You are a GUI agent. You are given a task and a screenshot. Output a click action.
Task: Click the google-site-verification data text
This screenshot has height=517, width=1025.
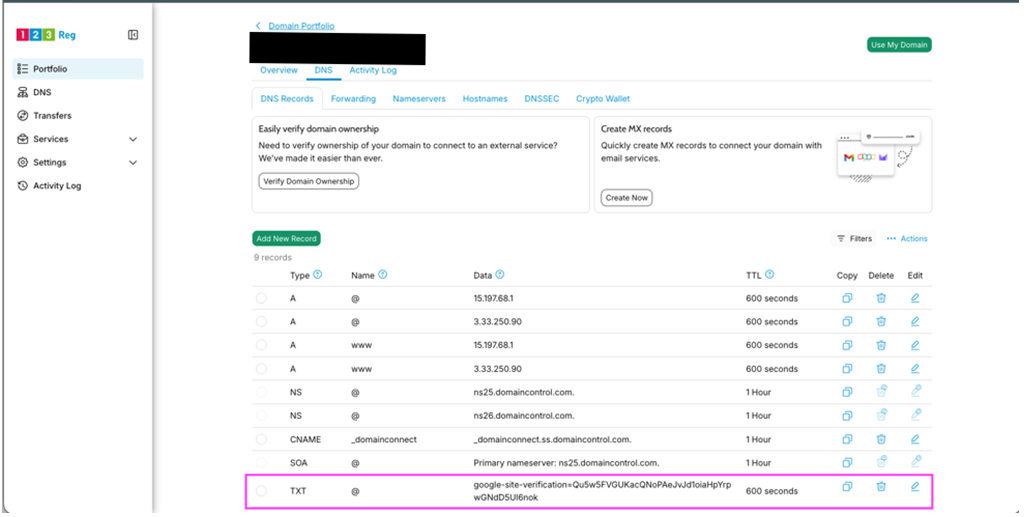click(x=602, y=492)
